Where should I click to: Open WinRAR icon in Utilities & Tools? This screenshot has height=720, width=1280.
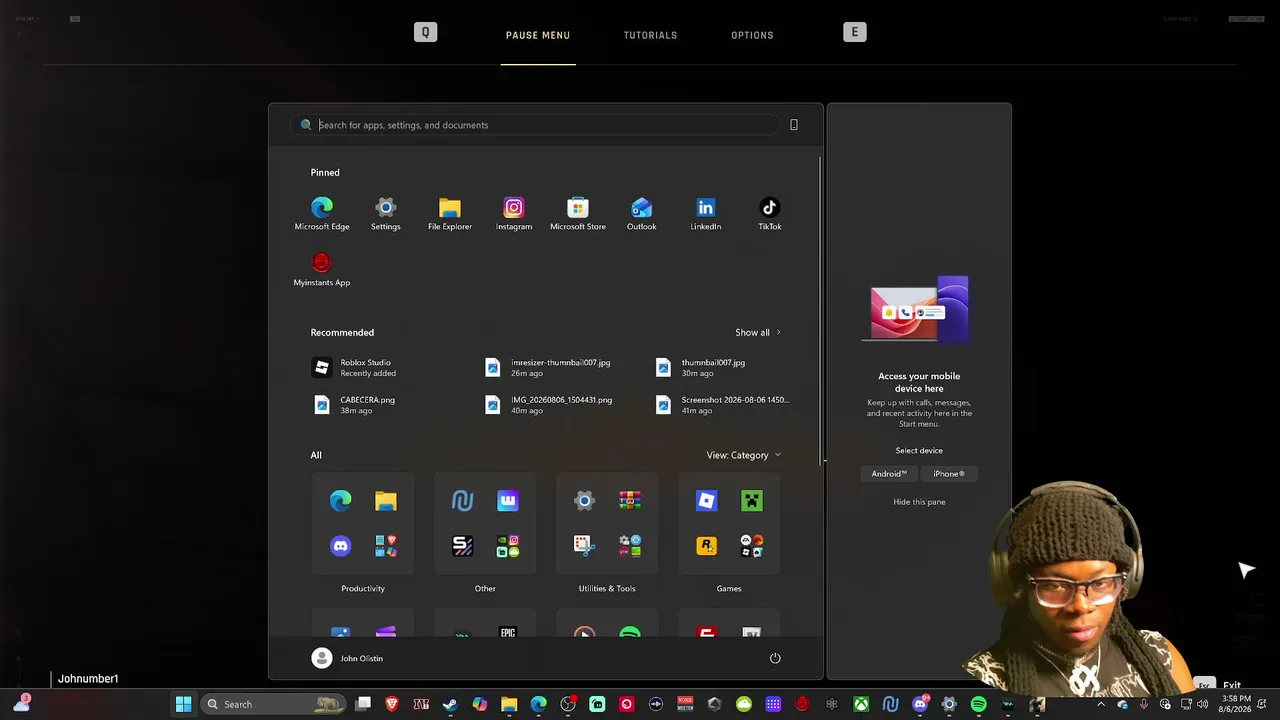click(x=630, y=500)
